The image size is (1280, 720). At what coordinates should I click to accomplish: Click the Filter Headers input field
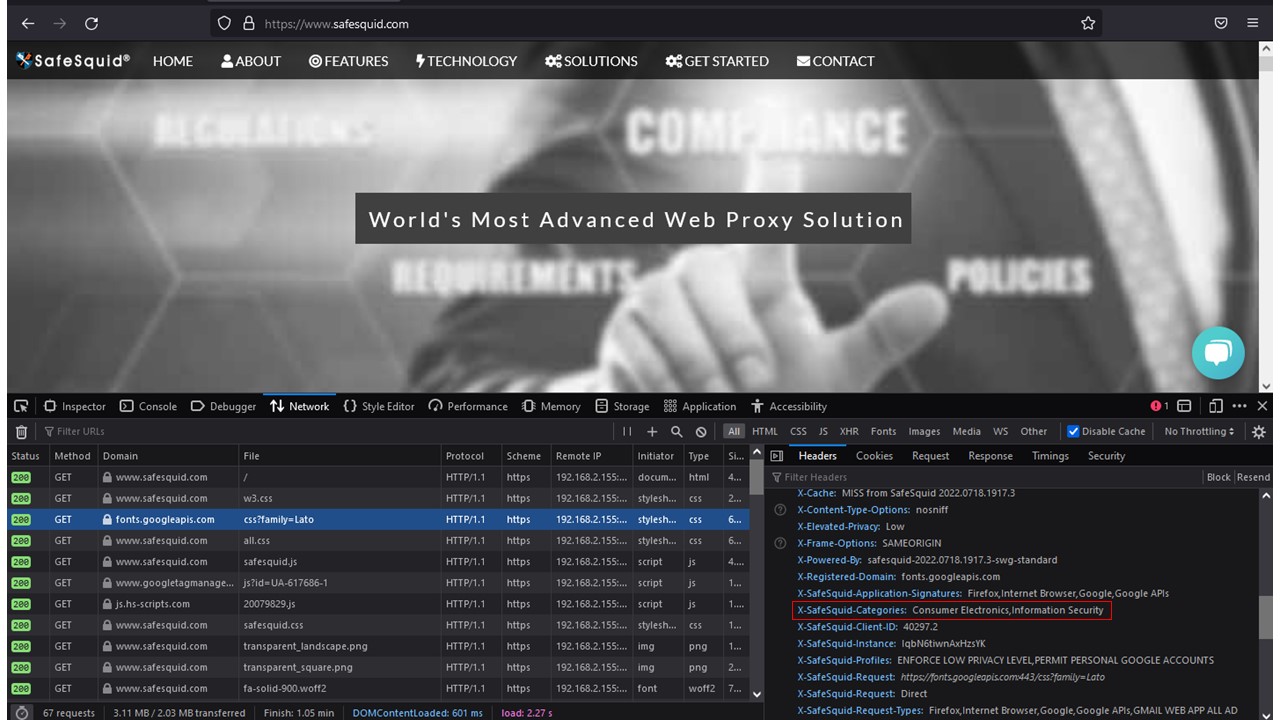[985, 477]
